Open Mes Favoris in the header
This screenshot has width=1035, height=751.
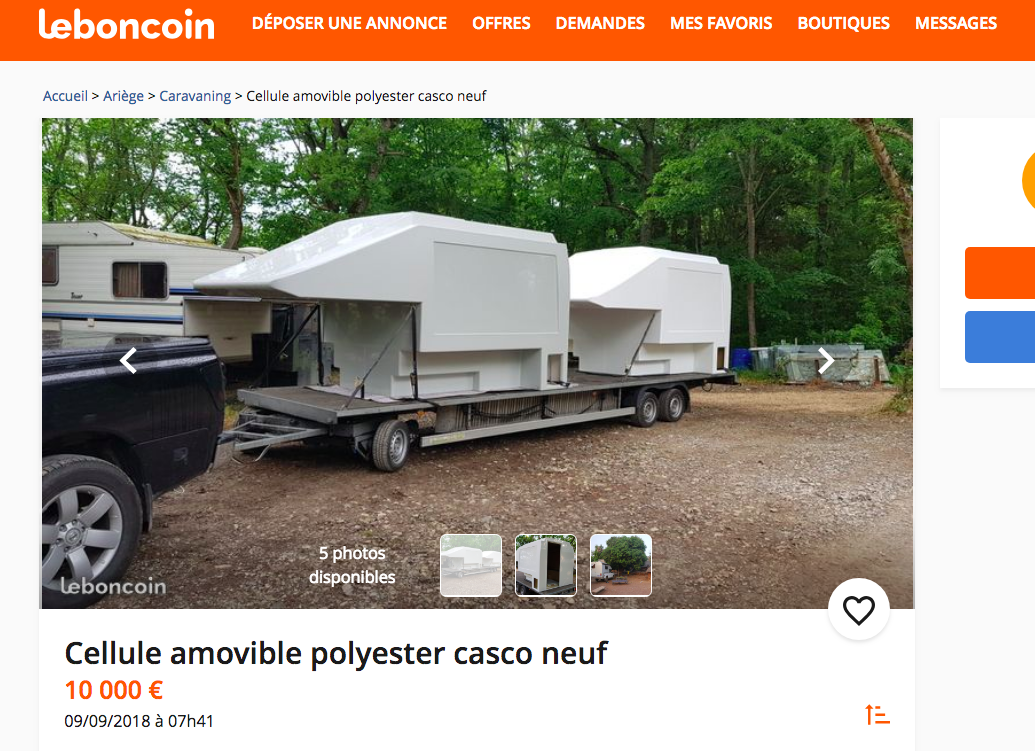(721, 24)
